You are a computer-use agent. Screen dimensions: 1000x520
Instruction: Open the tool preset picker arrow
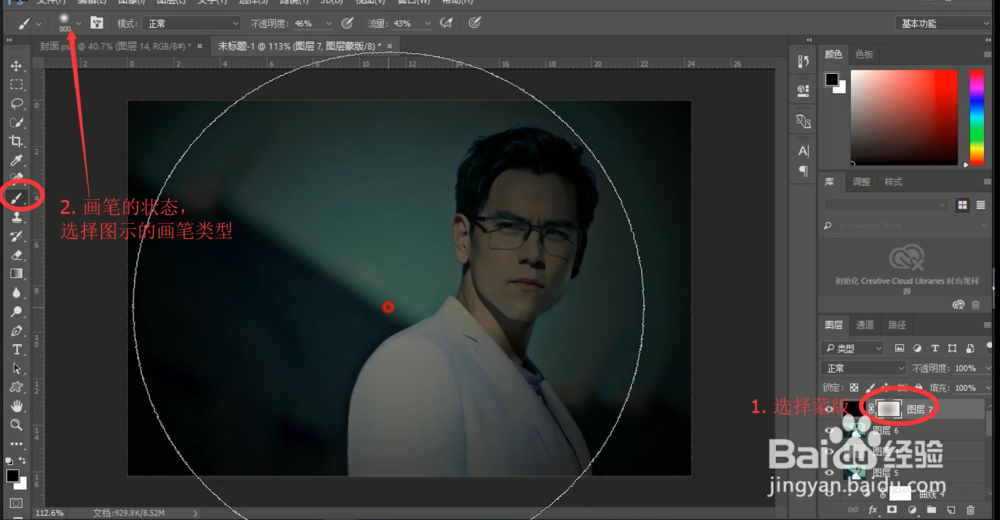pyautogui.click(x=39, y=24)
